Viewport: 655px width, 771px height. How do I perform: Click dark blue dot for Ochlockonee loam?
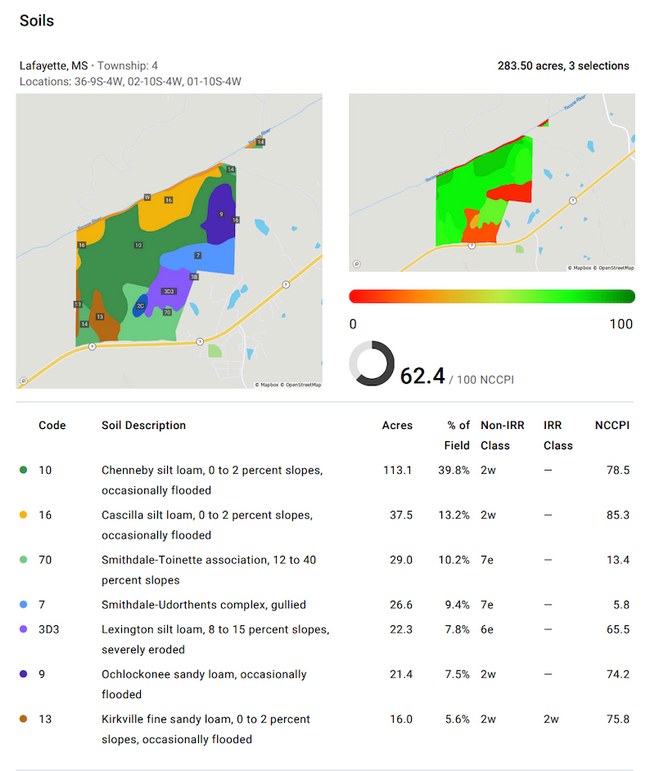[24, 675]
